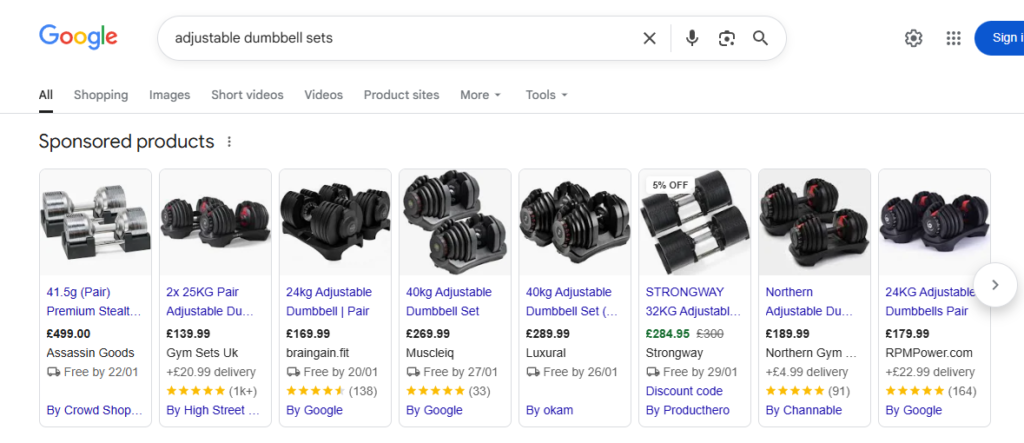
Task: Open the 24KG Adjustable Dumbbells Pair link
Action: (x=931, y=301)
